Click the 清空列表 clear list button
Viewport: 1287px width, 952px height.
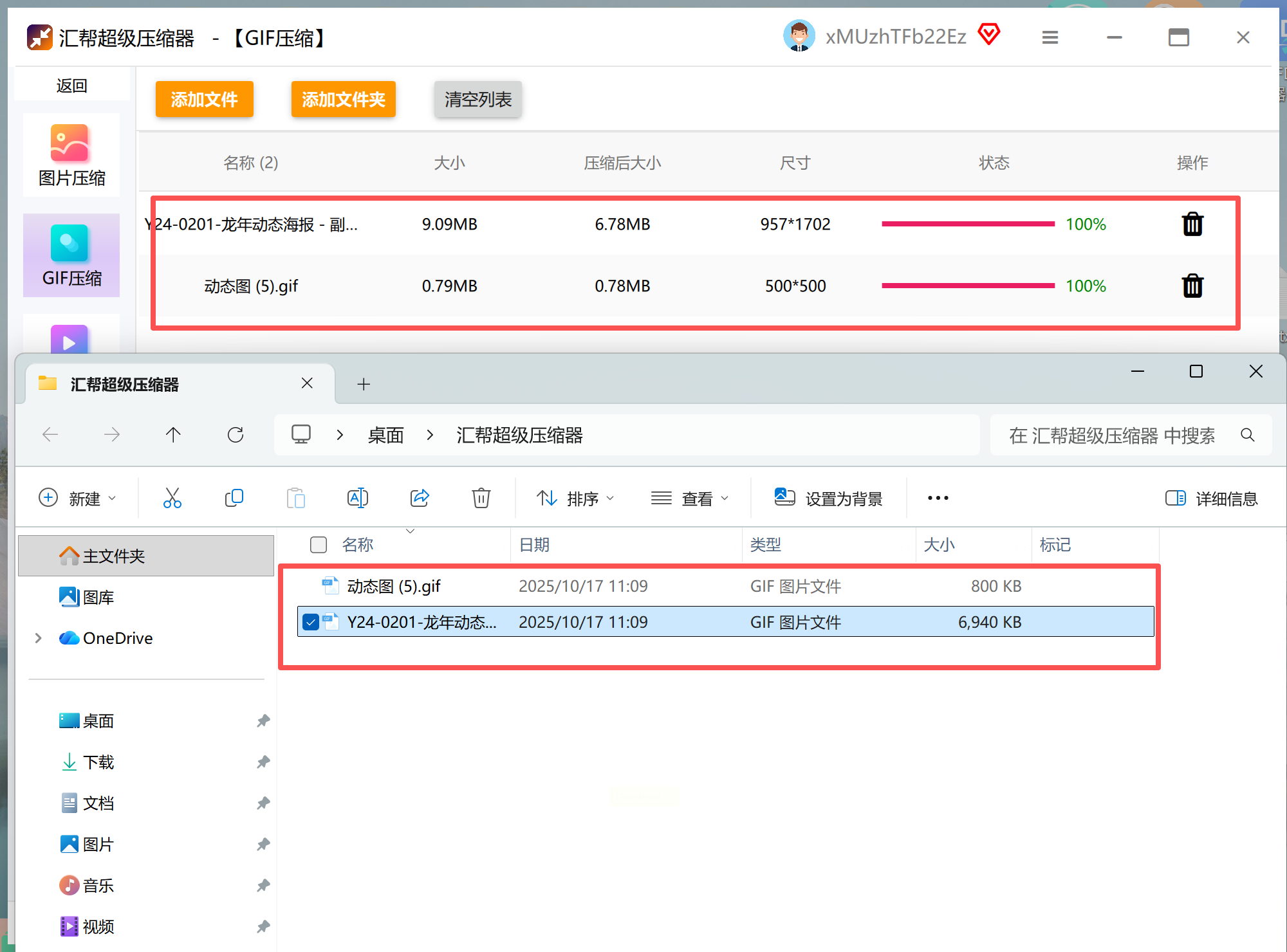(x=477, y=99)
